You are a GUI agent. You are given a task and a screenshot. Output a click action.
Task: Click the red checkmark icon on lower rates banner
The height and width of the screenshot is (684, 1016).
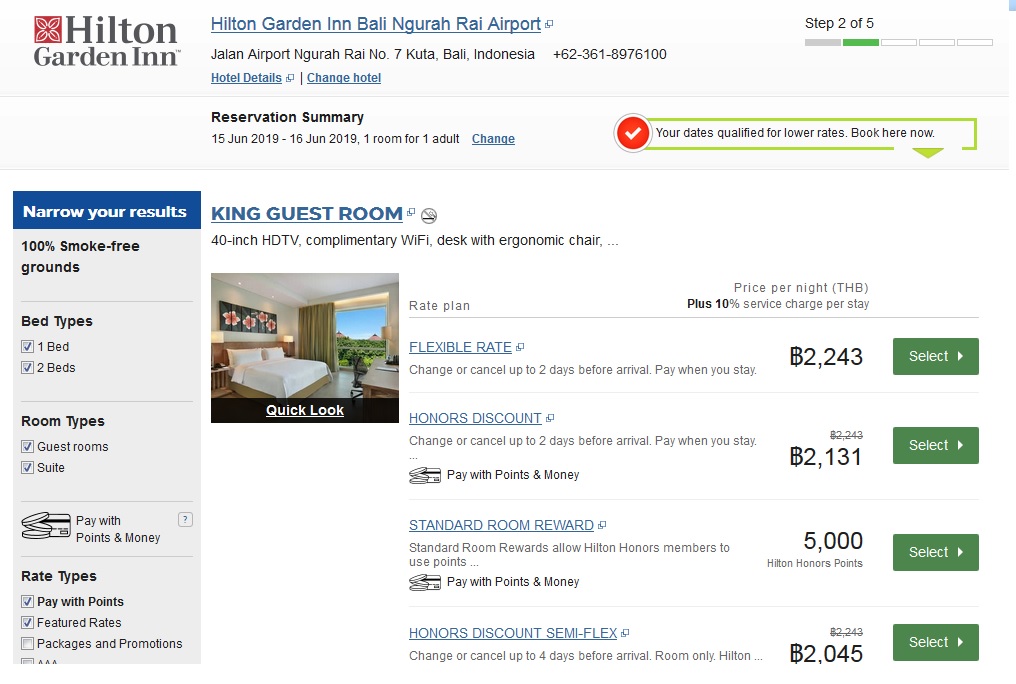(x=633, y=132)
